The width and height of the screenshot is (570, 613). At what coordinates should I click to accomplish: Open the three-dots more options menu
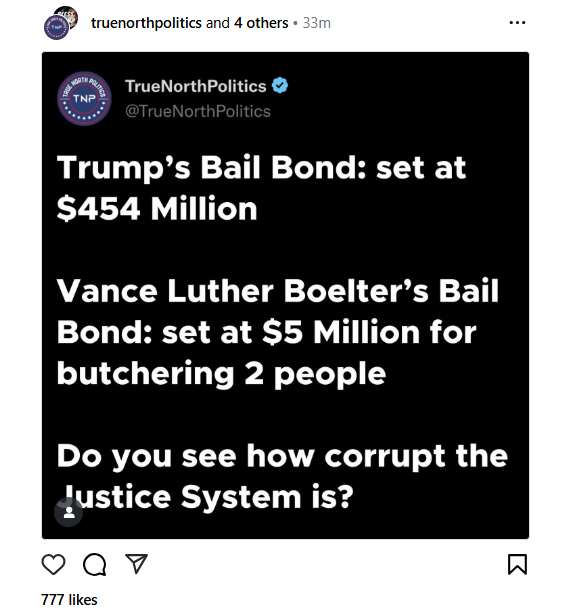point(517,23)
